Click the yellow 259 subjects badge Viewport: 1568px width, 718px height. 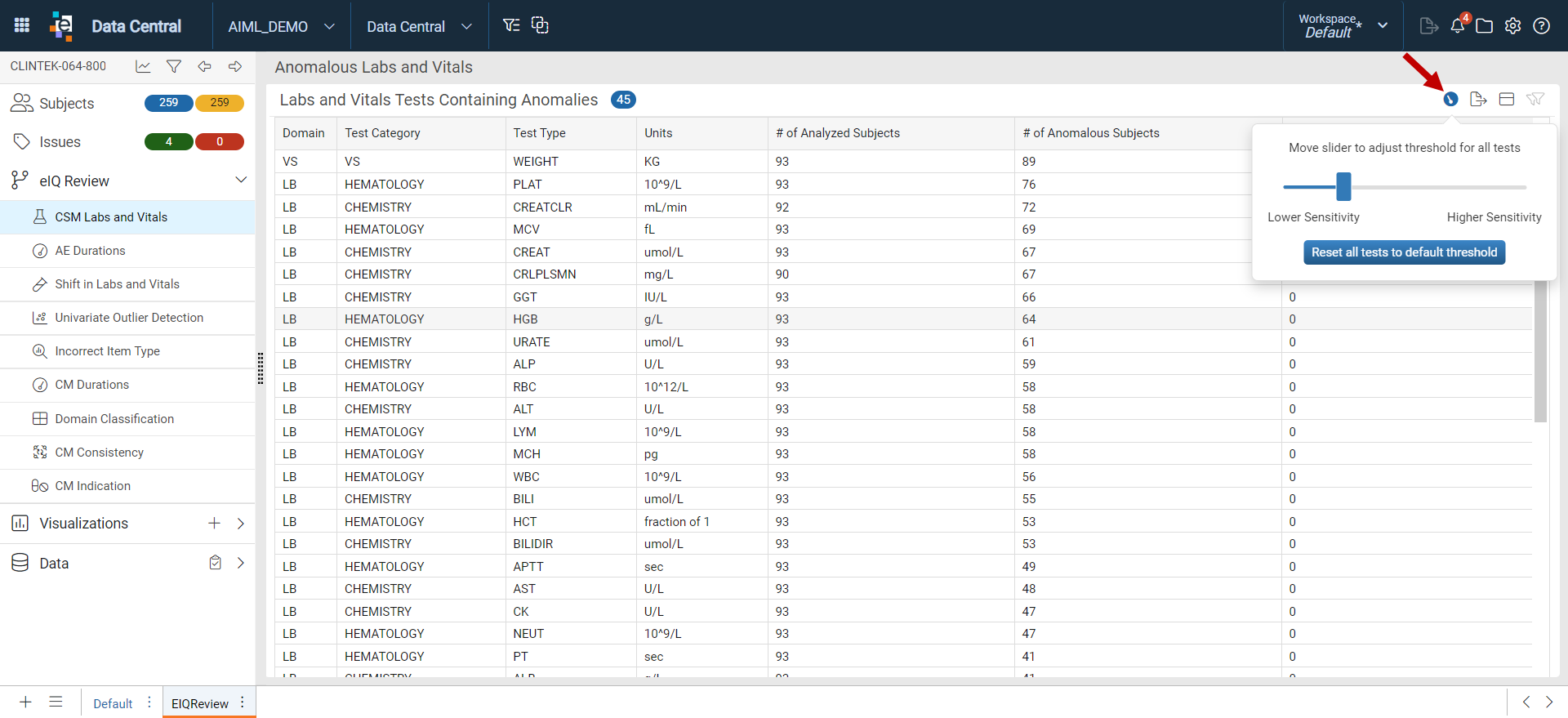[x=220, y=103]
